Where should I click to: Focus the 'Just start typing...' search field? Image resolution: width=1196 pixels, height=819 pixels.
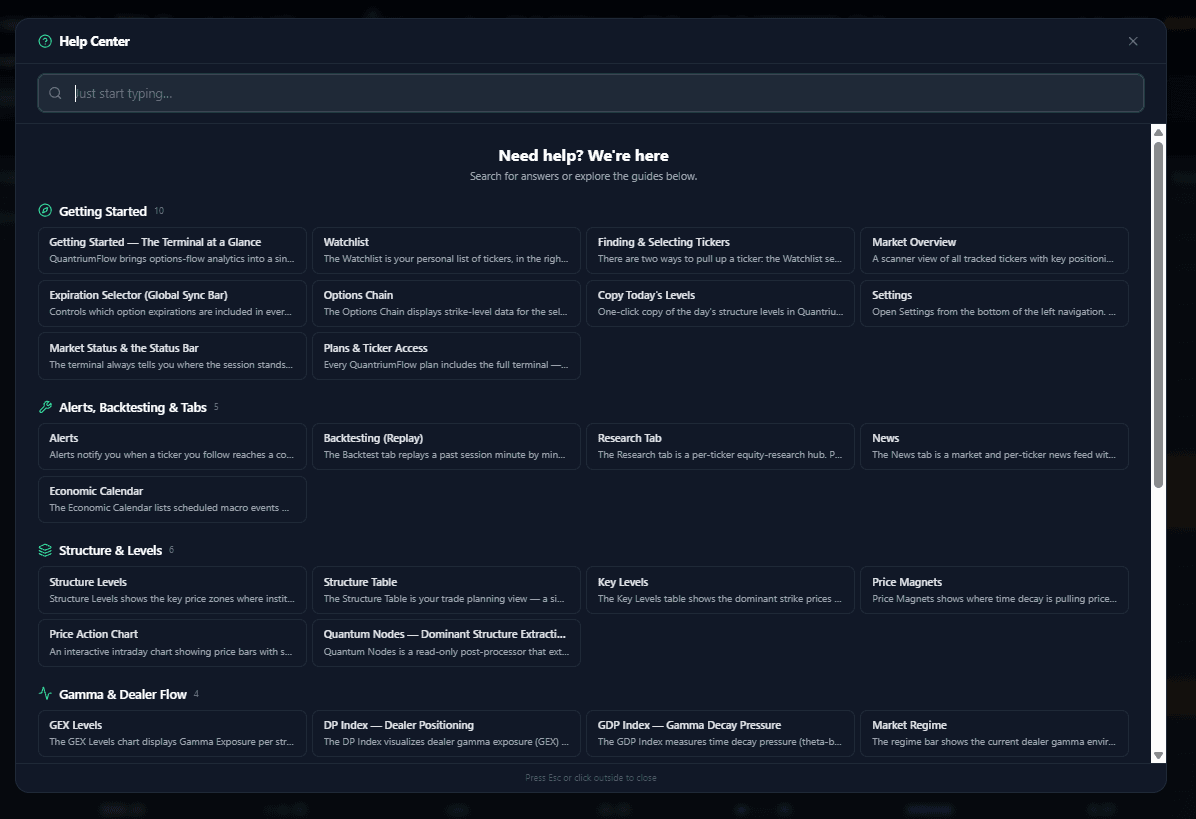point(590,93)
